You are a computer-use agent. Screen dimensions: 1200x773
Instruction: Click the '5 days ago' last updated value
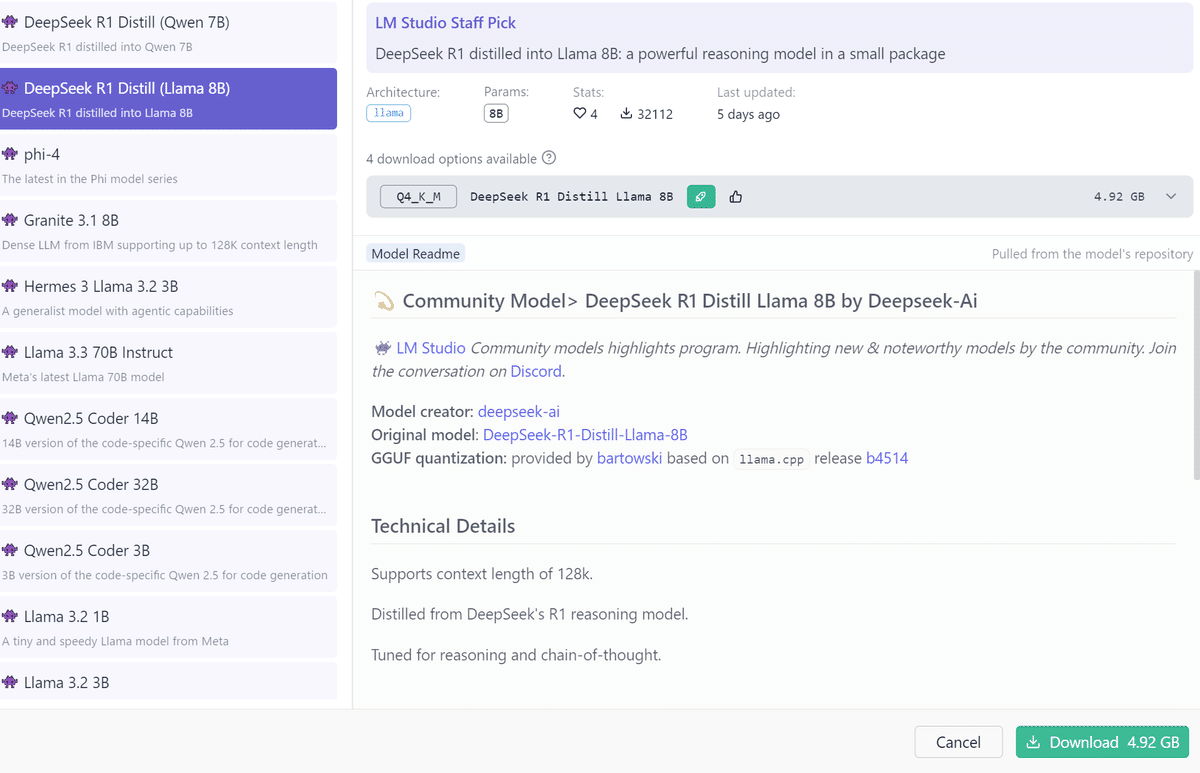coord(748,114)
